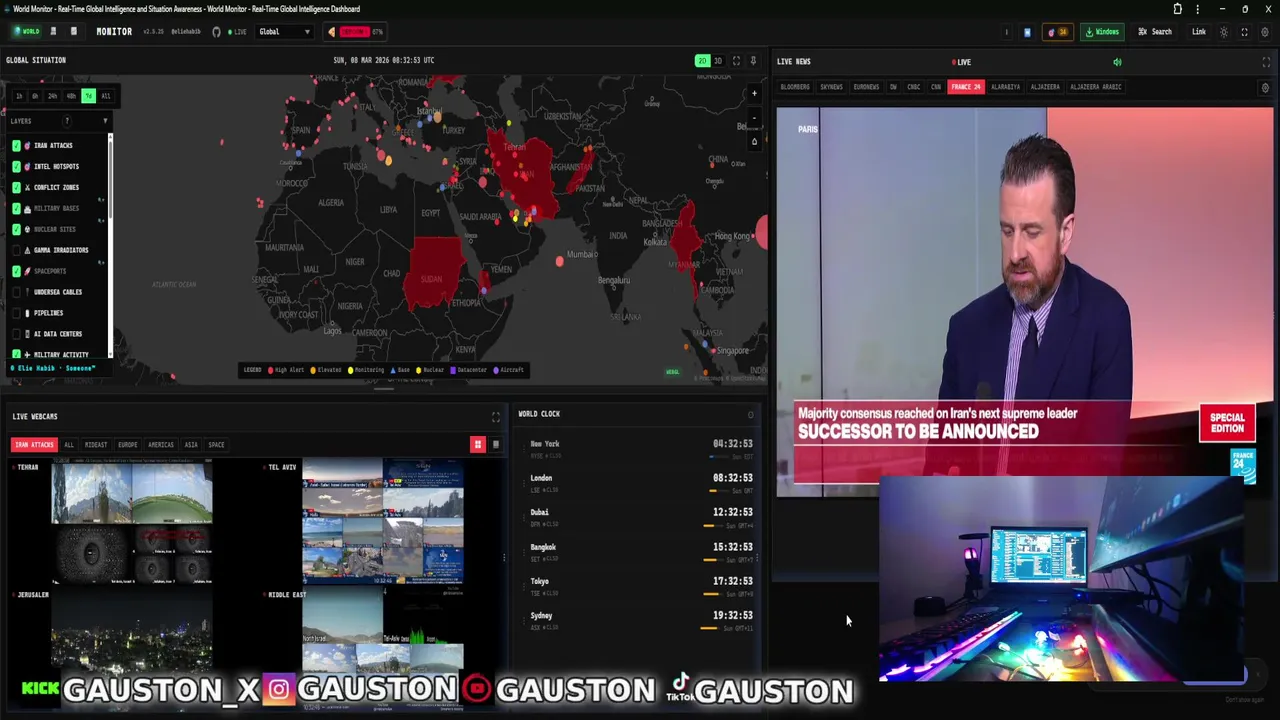Enable the Gamma Irradiators layer
Viewport: 1280px width, 720px height.
(16, 250)
